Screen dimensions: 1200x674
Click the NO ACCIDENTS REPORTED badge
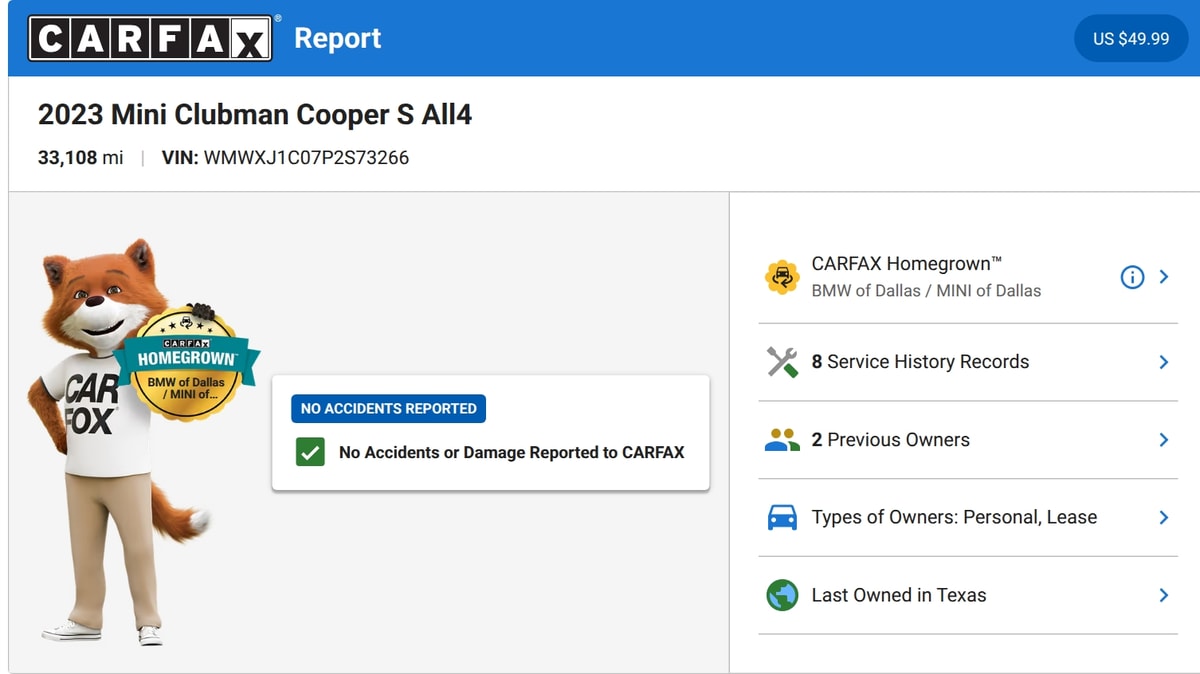pyautogui.click(x=389, y=408)
